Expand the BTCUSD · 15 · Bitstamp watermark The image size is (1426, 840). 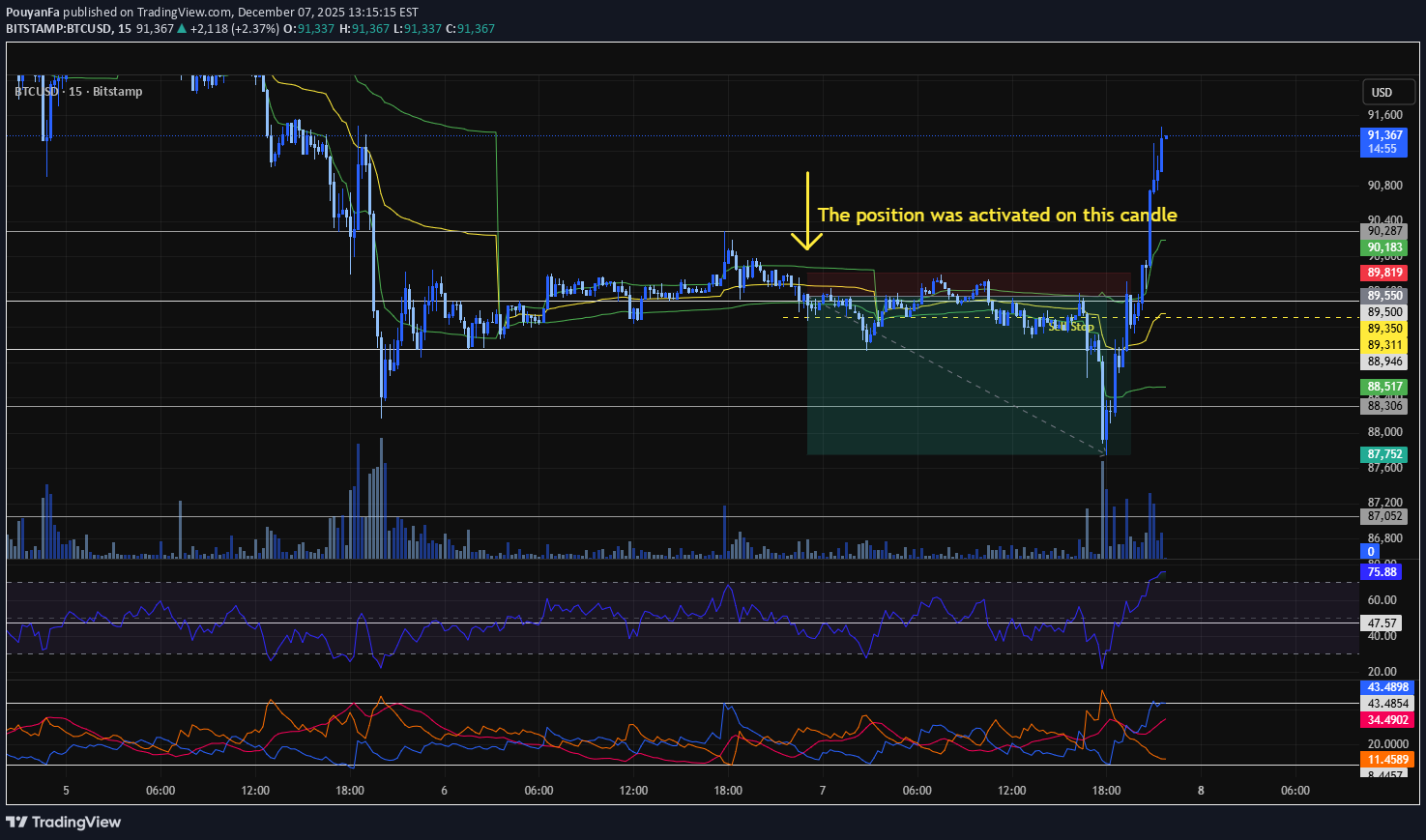[x=78, y=91]
